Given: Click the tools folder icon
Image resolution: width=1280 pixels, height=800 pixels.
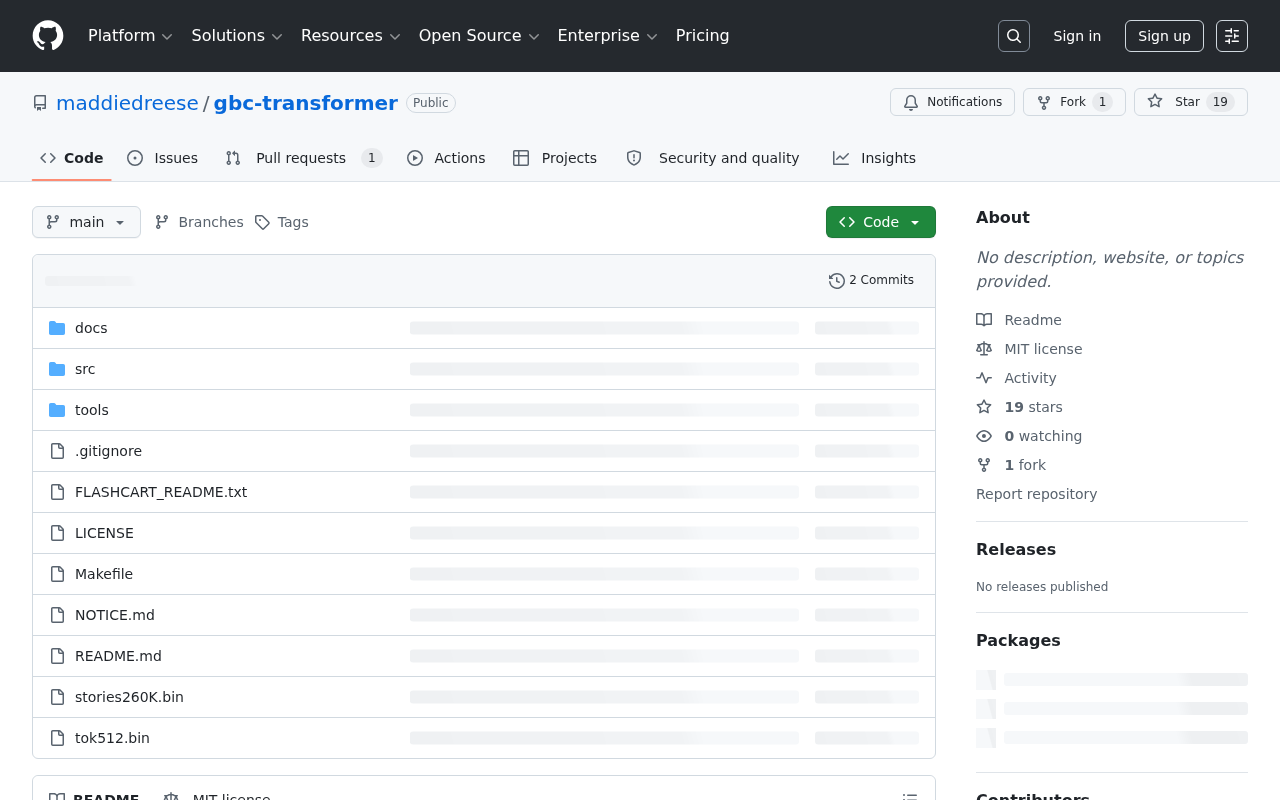Looking at the screenshot, I should click(x=57, y=410).
